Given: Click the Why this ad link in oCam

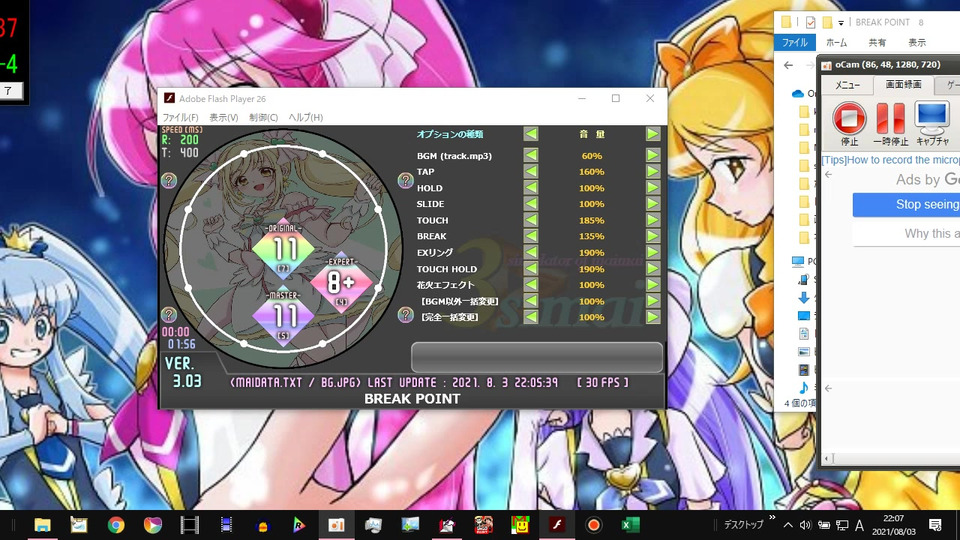Looking at the screenshot, I should (932, 233).
